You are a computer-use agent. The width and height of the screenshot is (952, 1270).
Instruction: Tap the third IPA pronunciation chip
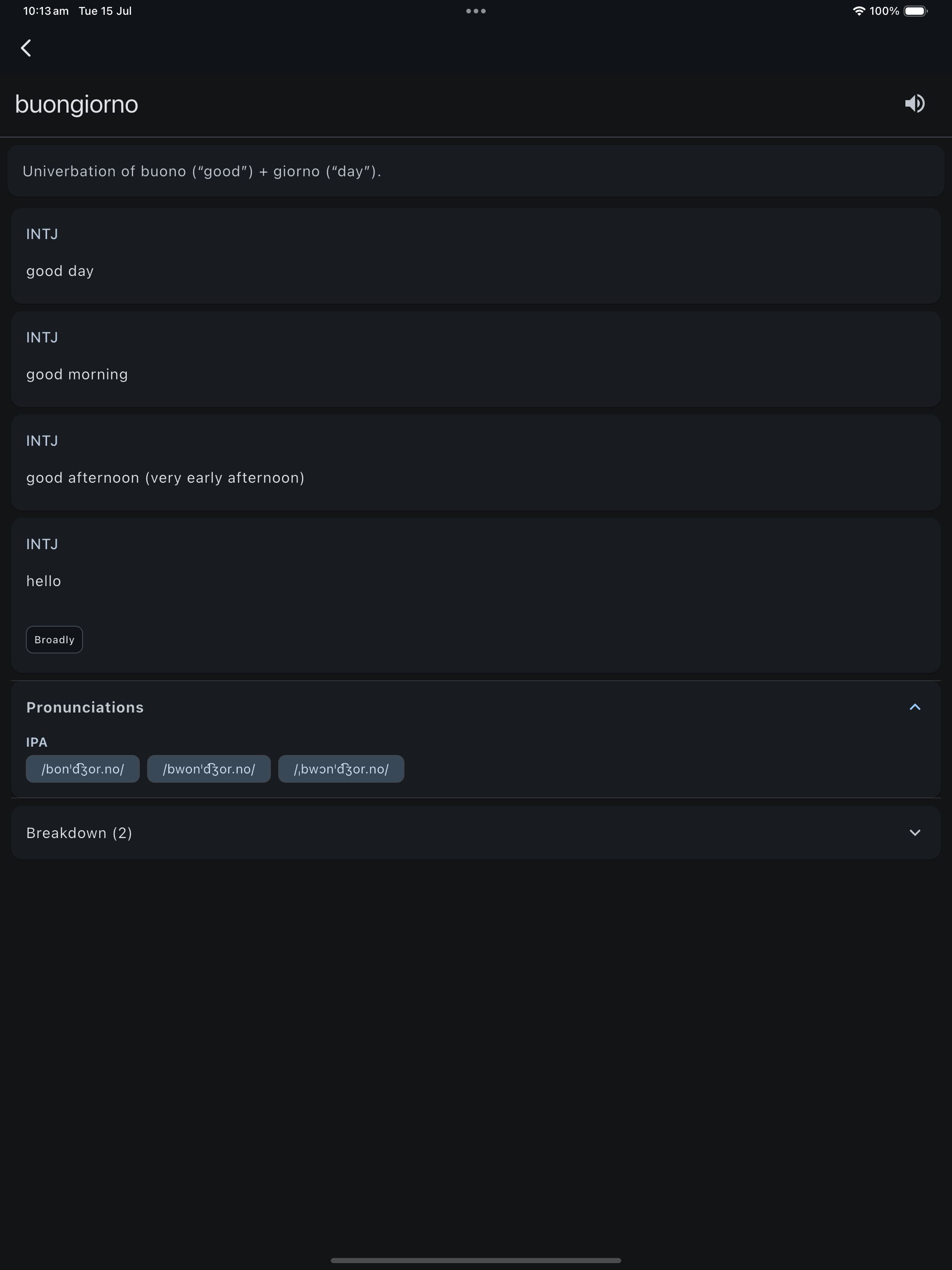click(x=341, y=769)
